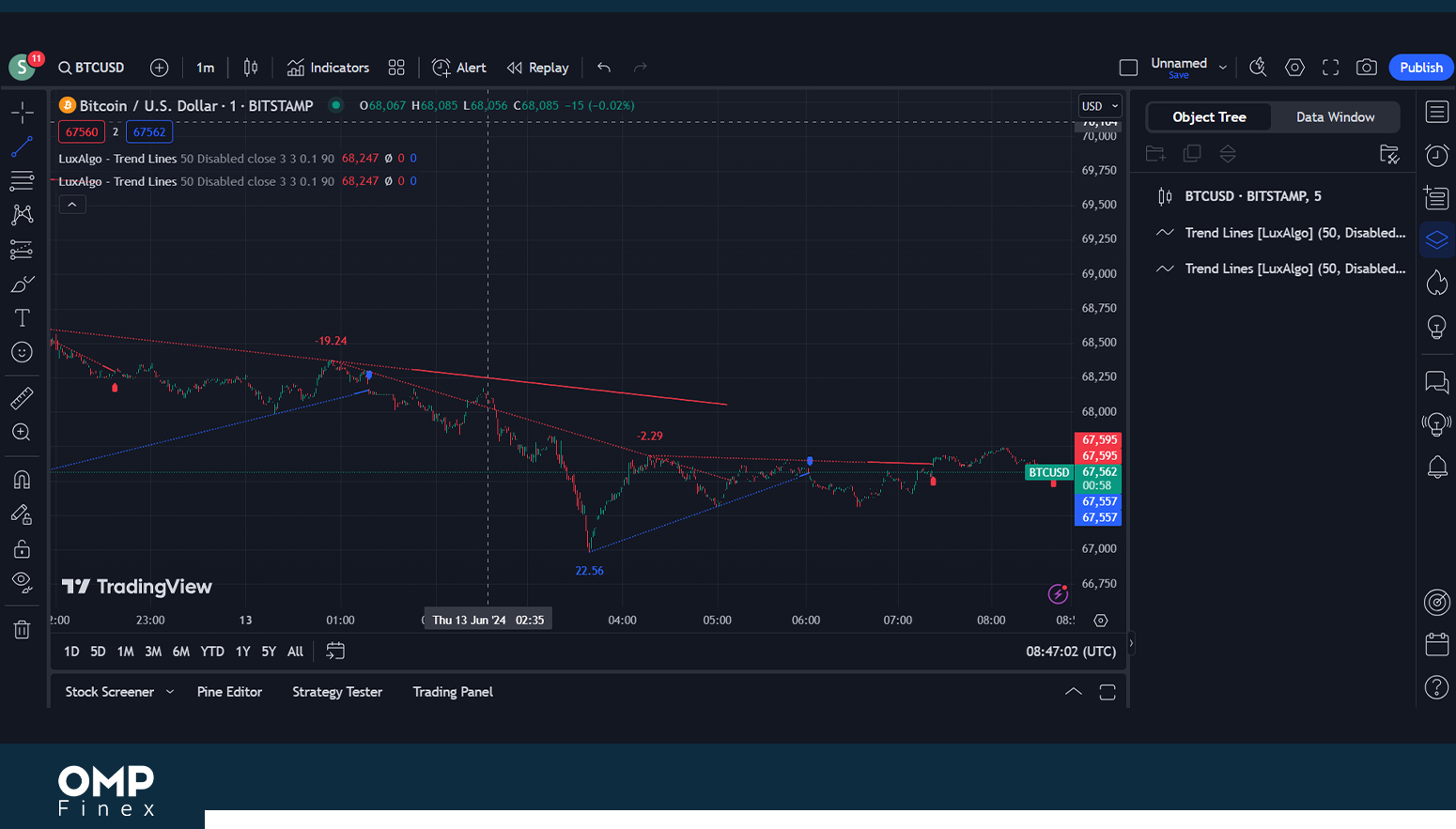
Task: Select the ruler Measure tool
Action: (23, 398)
